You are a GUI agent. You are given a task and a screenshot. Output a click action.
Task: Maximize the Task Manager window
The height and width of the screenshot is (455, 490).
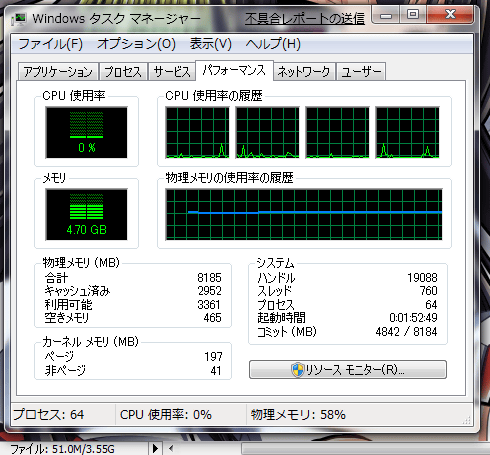pos(413,15)
